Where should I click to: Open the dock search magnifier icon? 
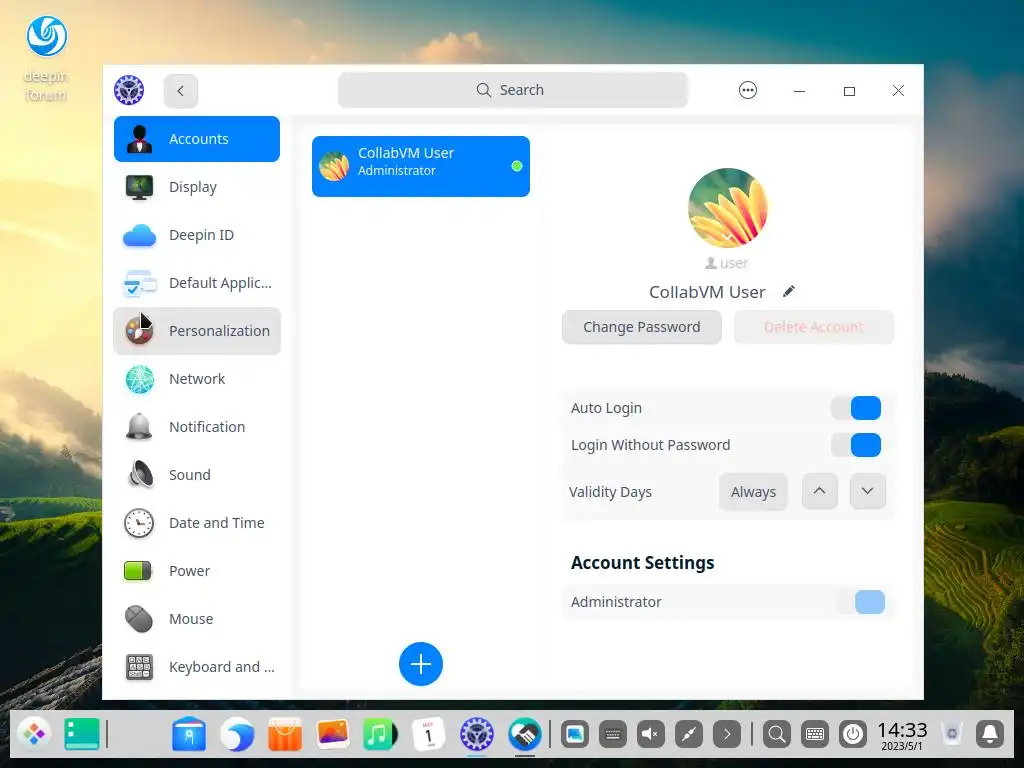776,735
